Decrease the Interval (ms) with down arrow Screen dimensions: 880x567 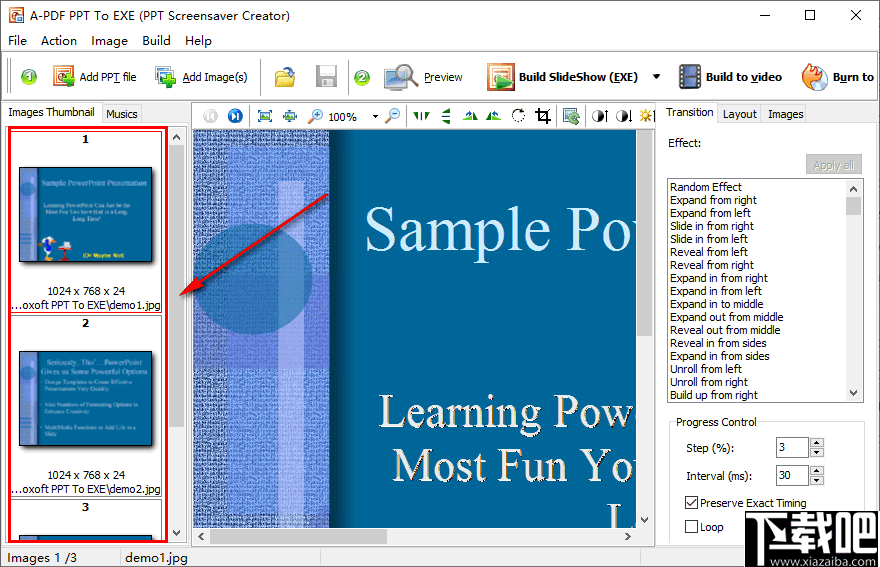[817, 481]
